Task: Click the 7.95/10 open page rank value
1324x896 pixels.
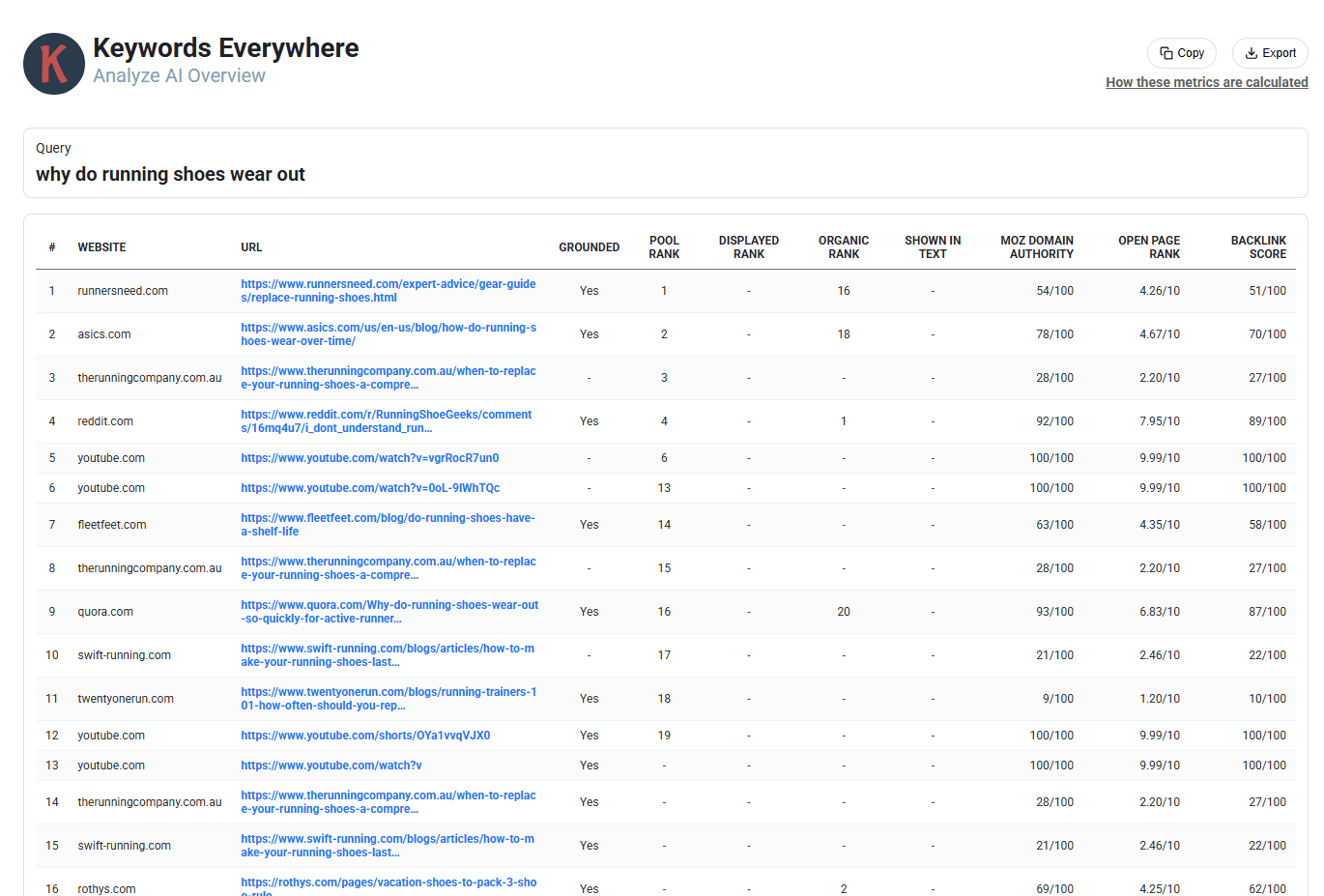Action: pyautogui.click(x=1160, y=421)
